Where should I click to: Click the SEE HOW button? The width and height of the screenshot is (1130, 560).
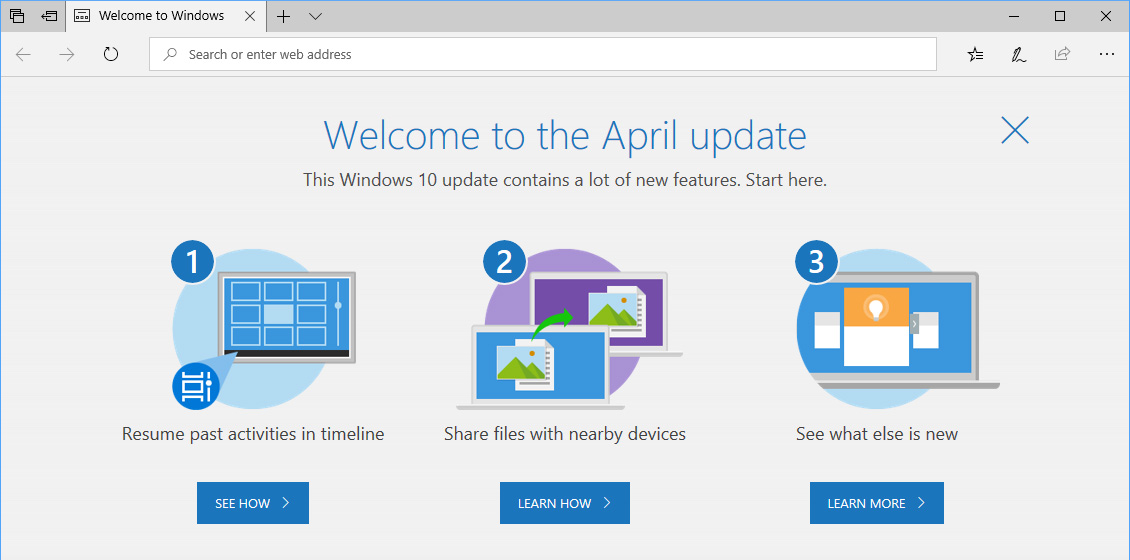tap(253, 503)
